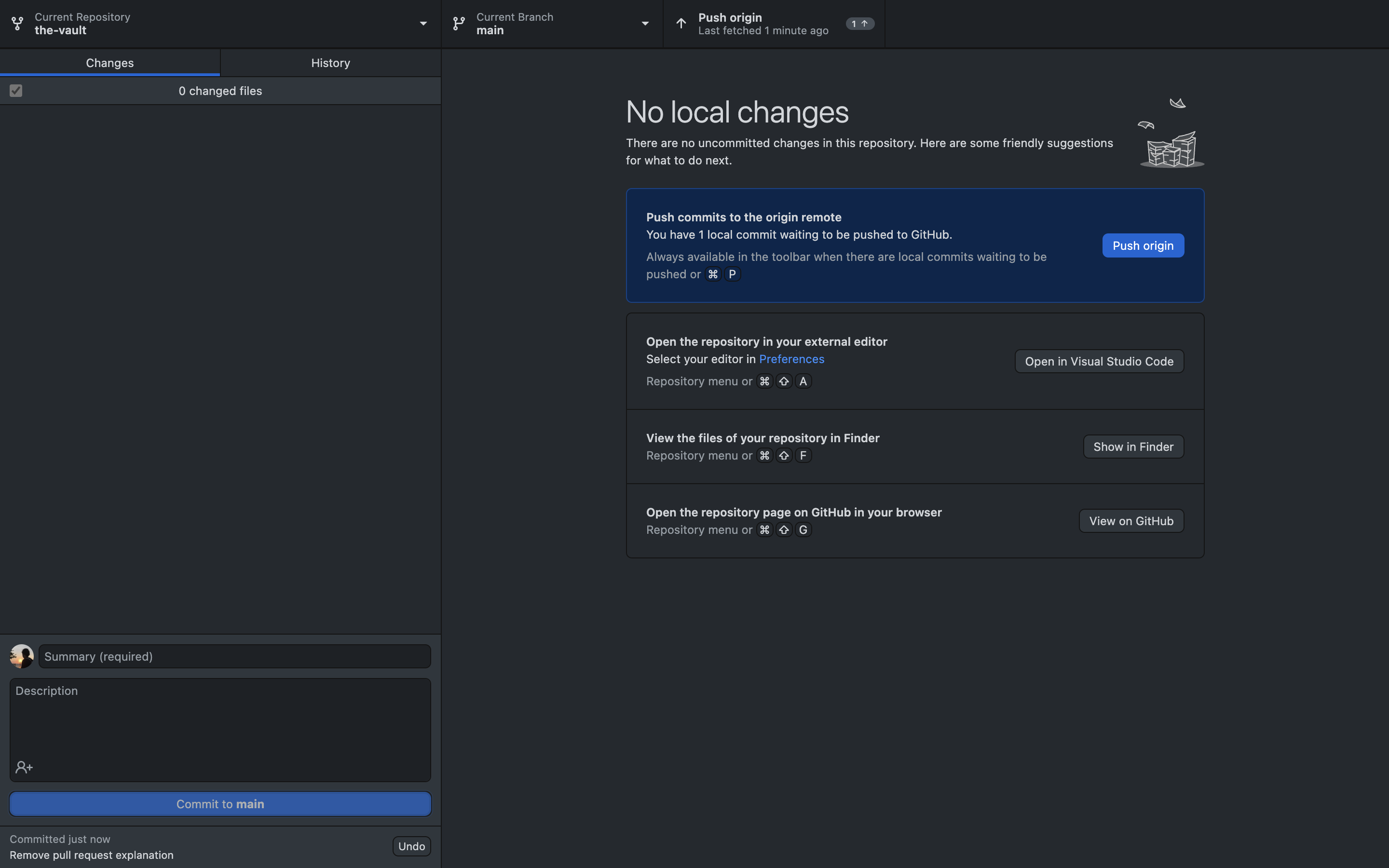
Task: Switch to the History tab
Action: point(330,63)
